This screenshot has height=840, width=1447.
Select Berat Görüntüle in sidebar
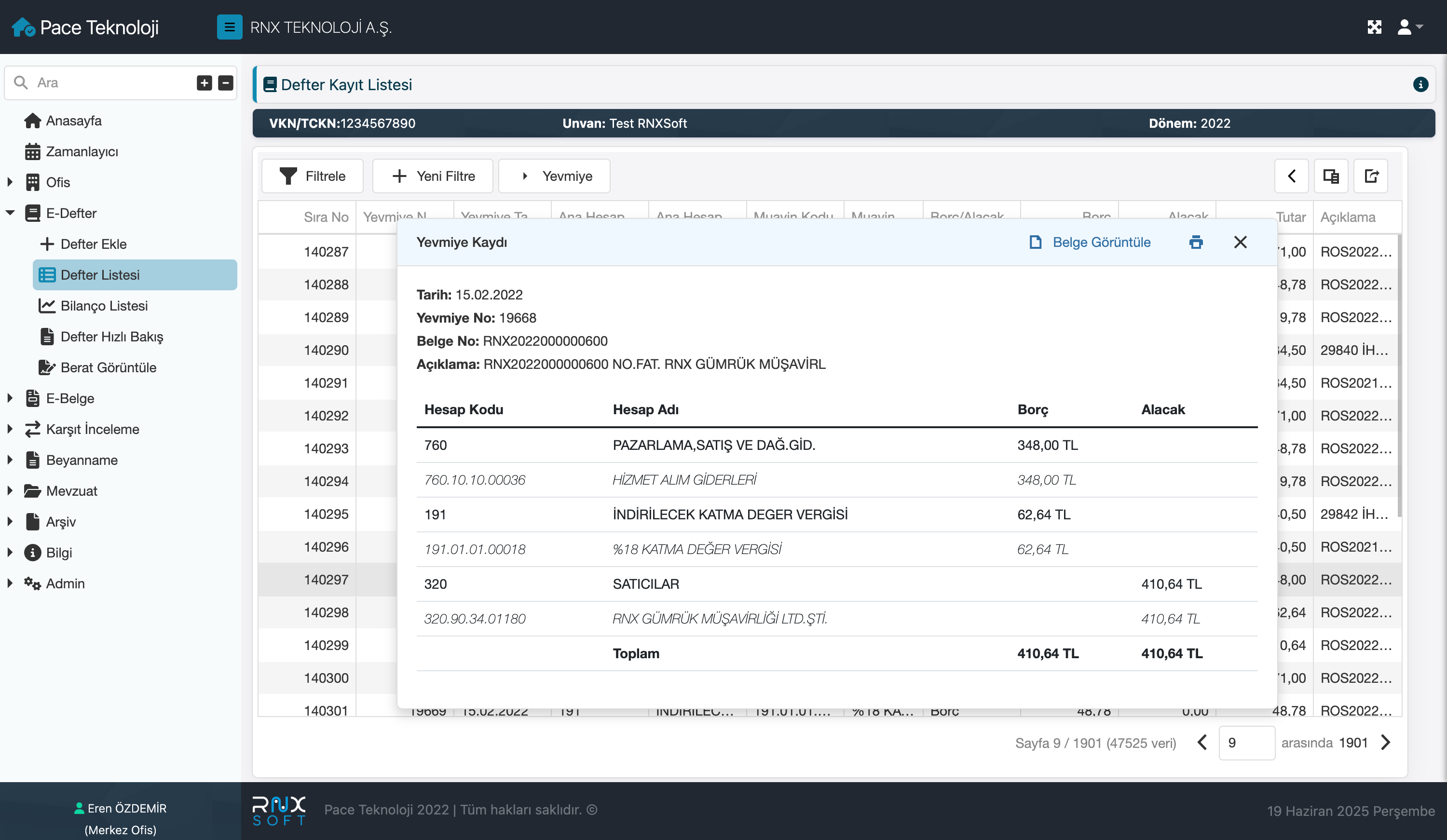[108, 367]
